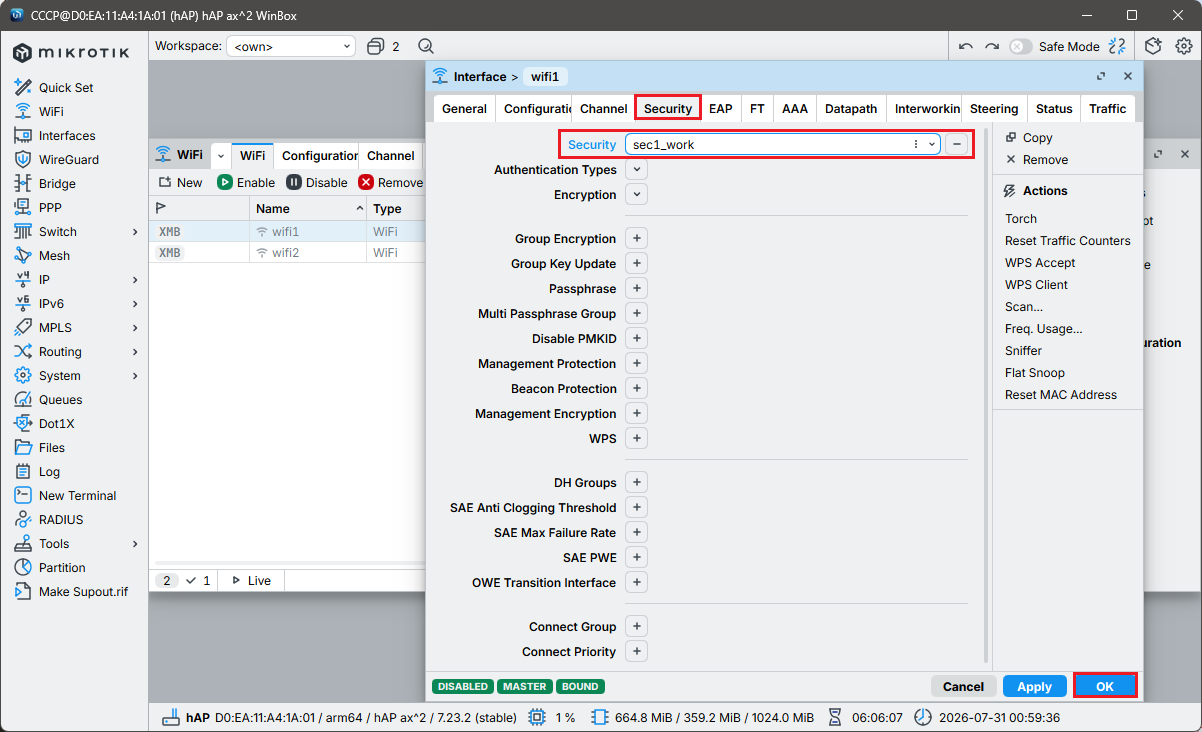
Task: Switch to the Datapath tab
Action: point(851,108)
